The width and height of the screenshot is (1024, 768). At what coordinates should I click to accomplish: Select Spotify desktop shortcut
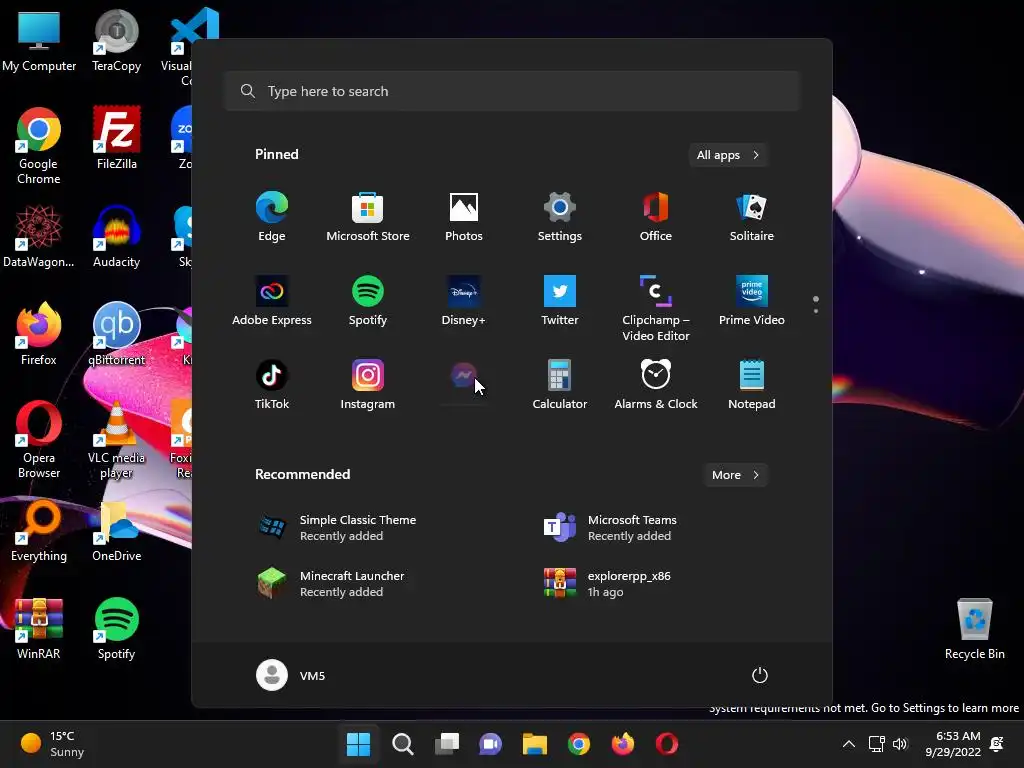(116, 628)
